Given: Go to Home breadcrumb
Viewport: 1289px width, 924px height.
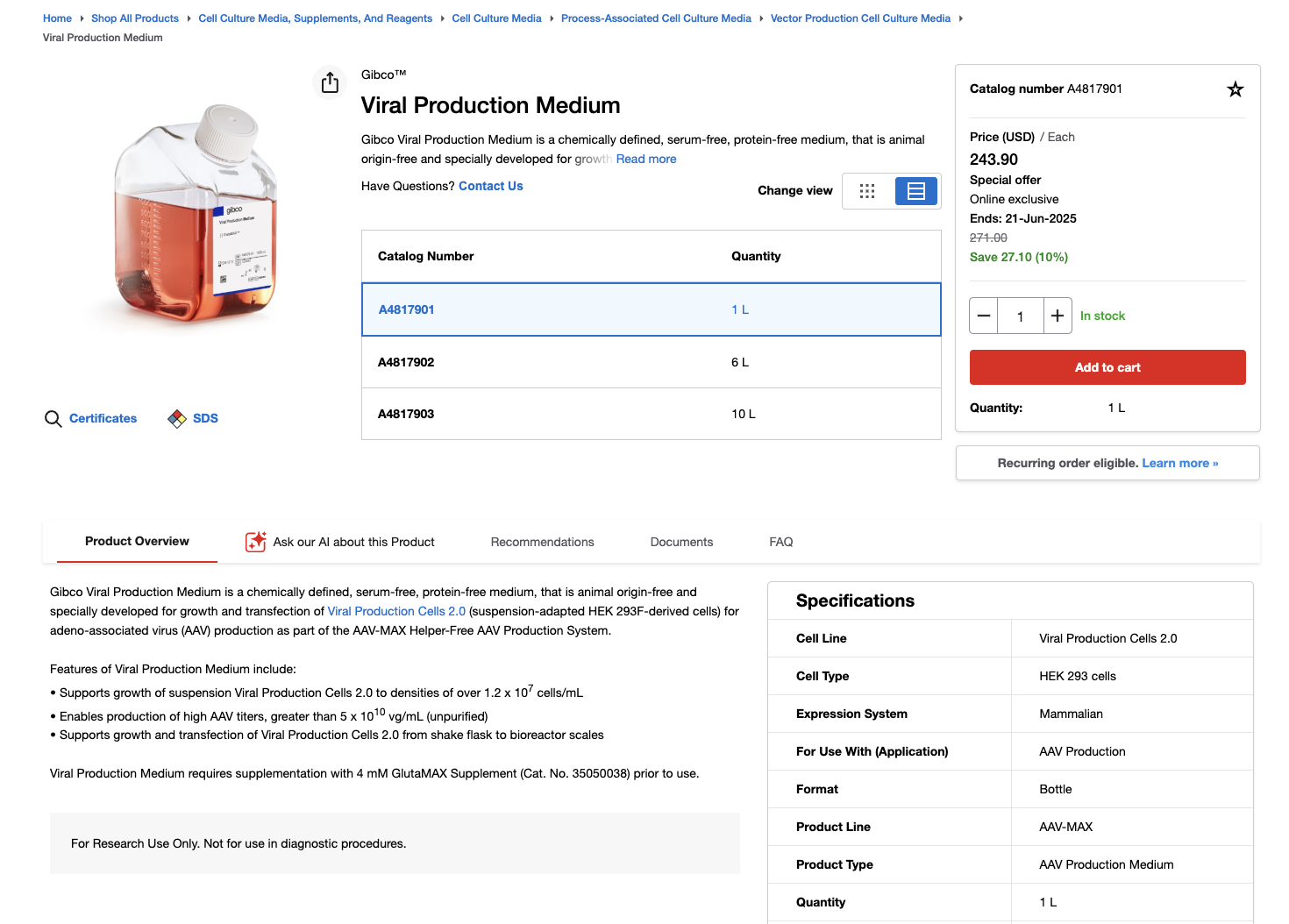Looking at the screenshot, I should 57,18.
